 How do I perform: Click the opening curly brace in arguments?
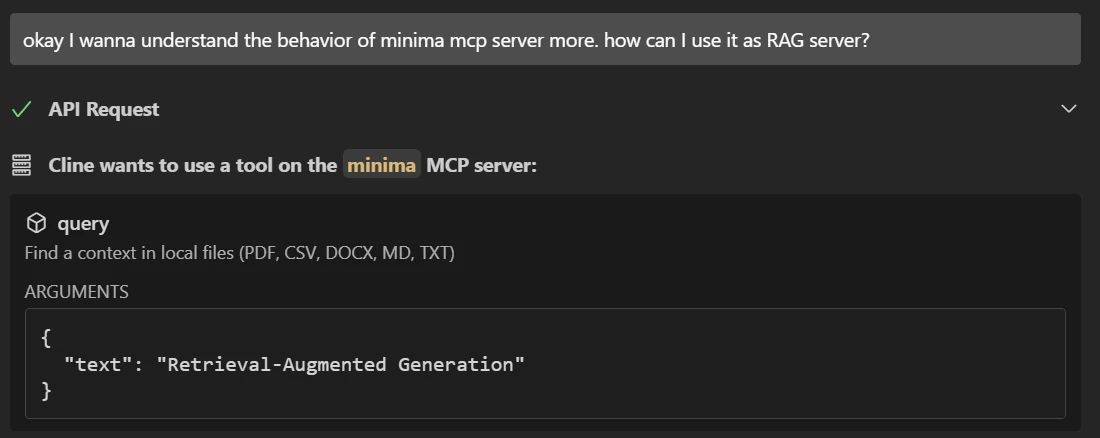coord(46,338)
